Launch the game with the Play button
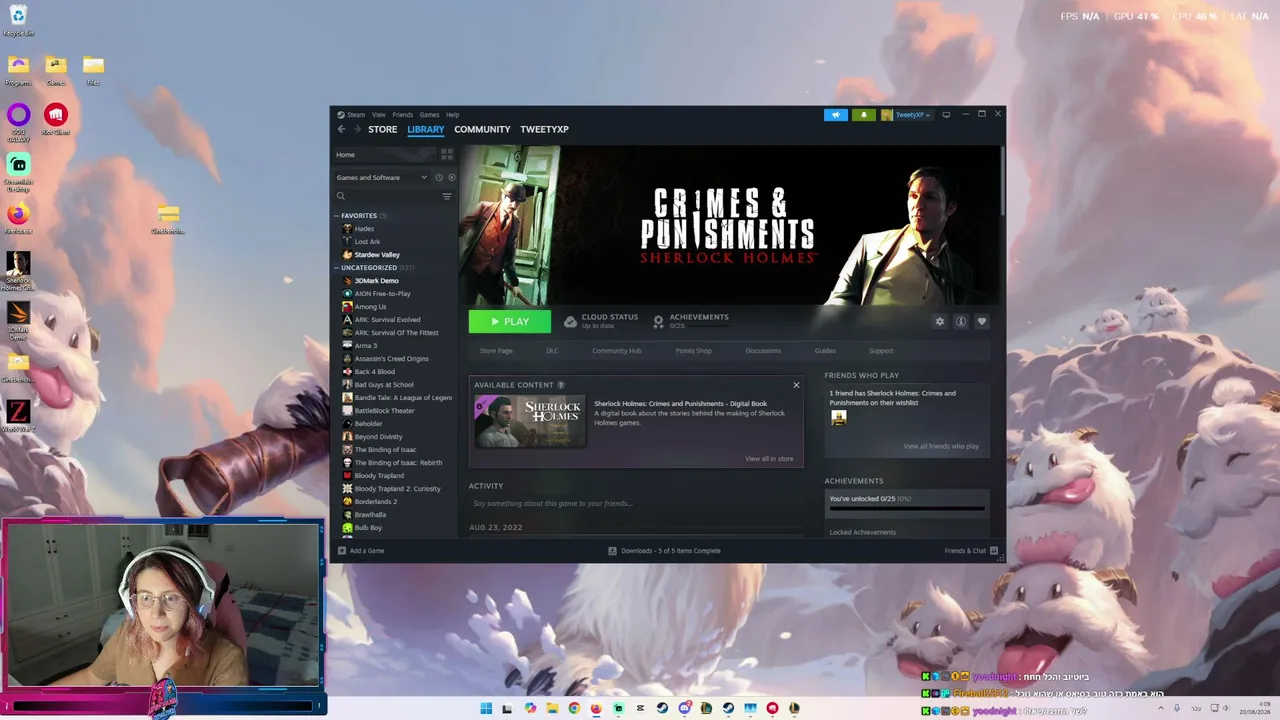The image size is (1280, 720). coord(510,321)
